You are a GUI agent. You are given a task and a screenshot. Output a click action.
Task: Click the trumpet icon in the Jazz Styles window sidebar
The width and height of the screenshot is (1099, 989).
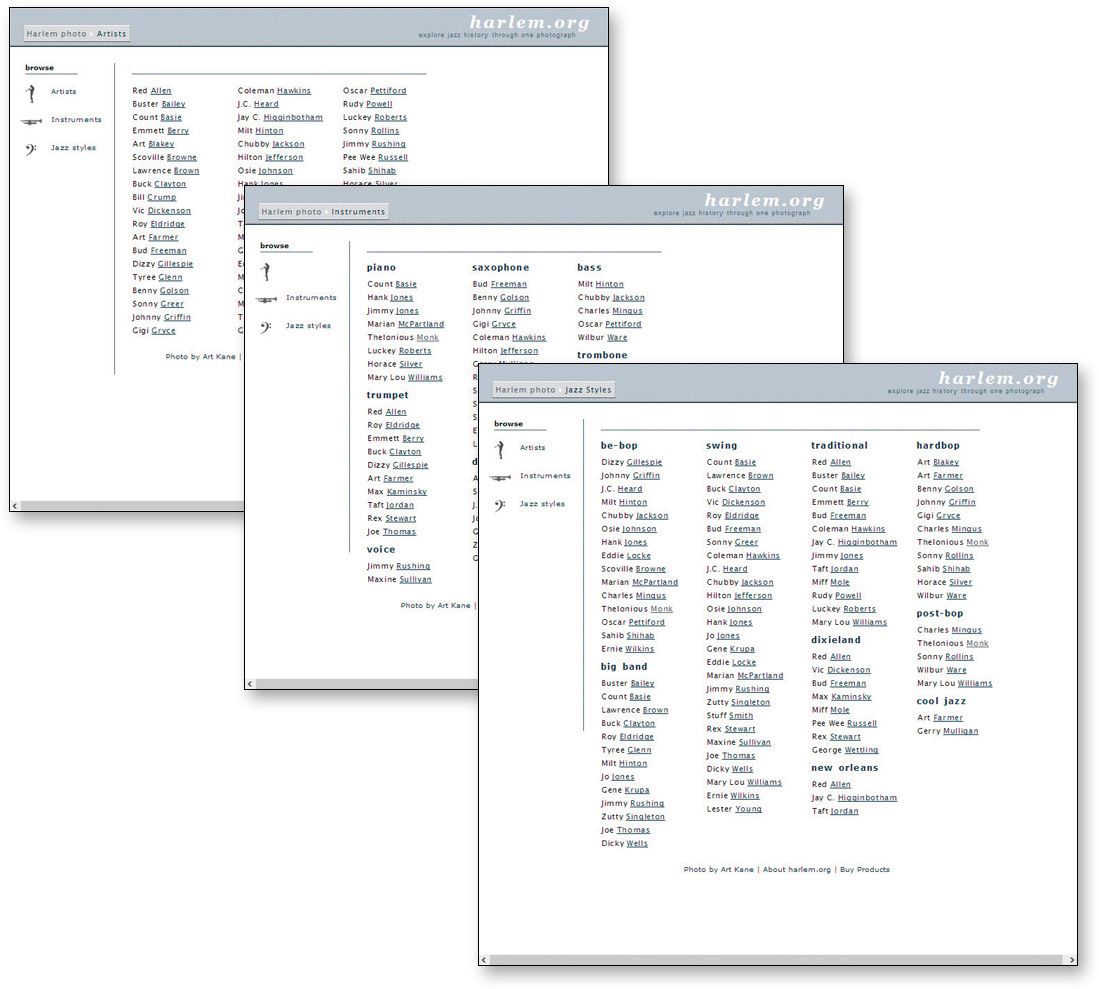point(500,477)
